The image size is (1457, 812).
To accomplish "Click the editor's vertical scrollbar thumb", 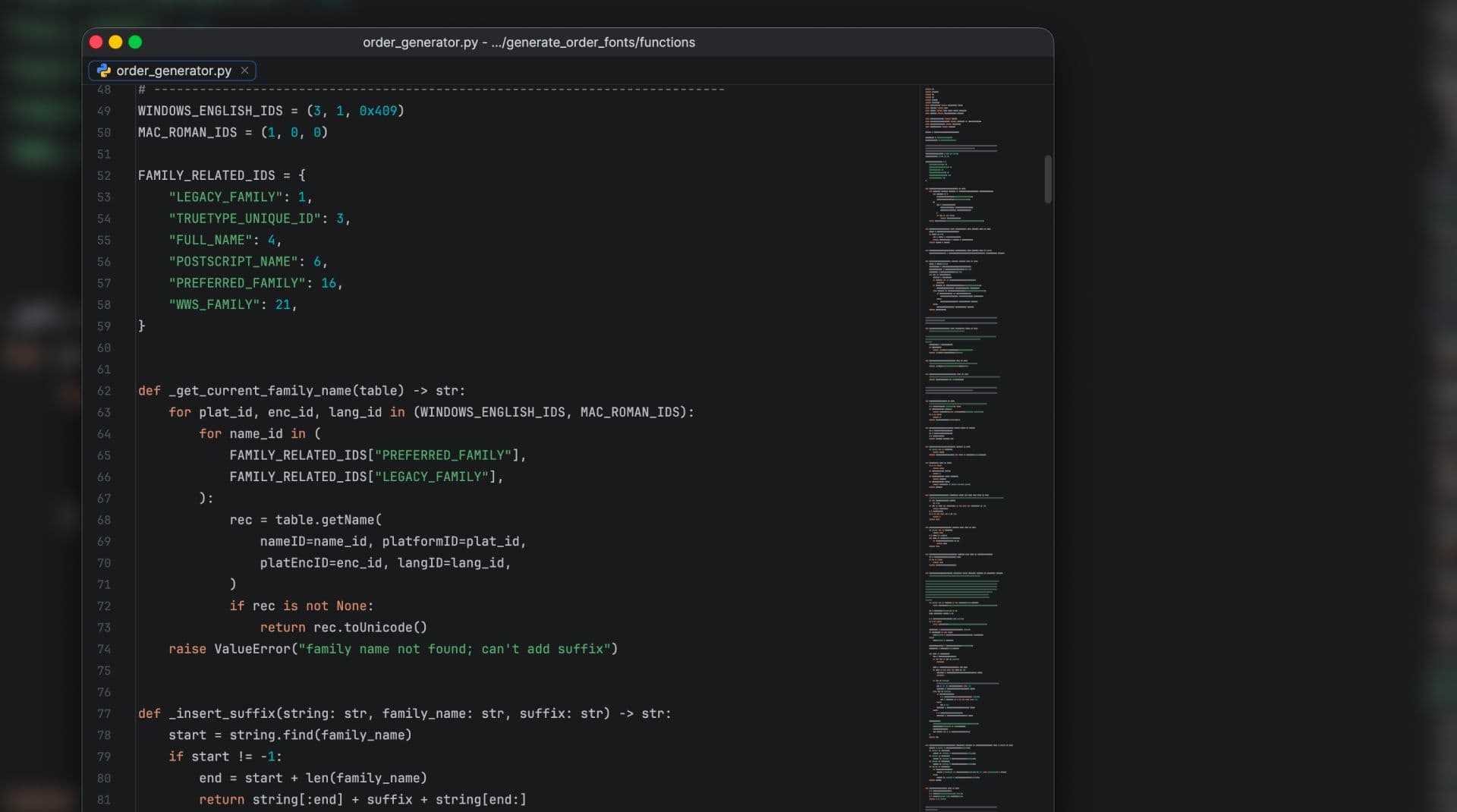I will pyautogui.click(x=1048, y=179).
